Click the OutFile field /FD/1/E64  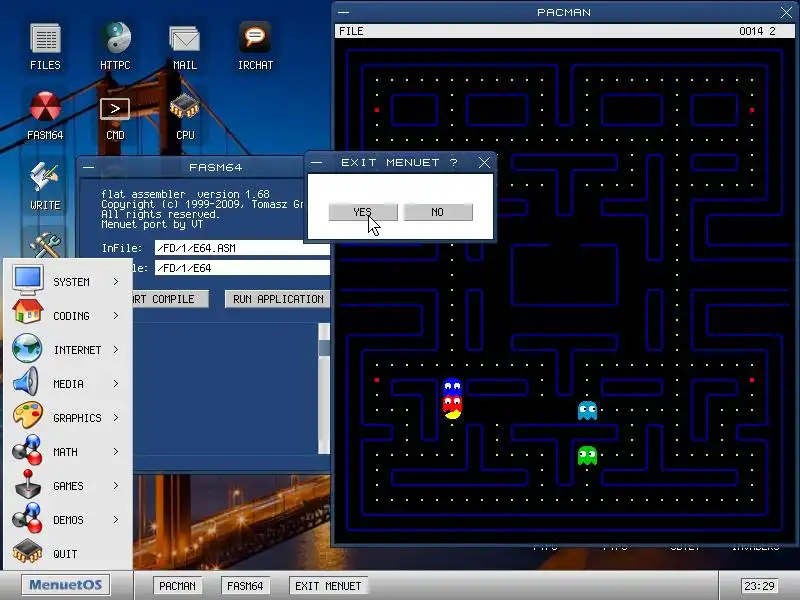pos(242,268)
